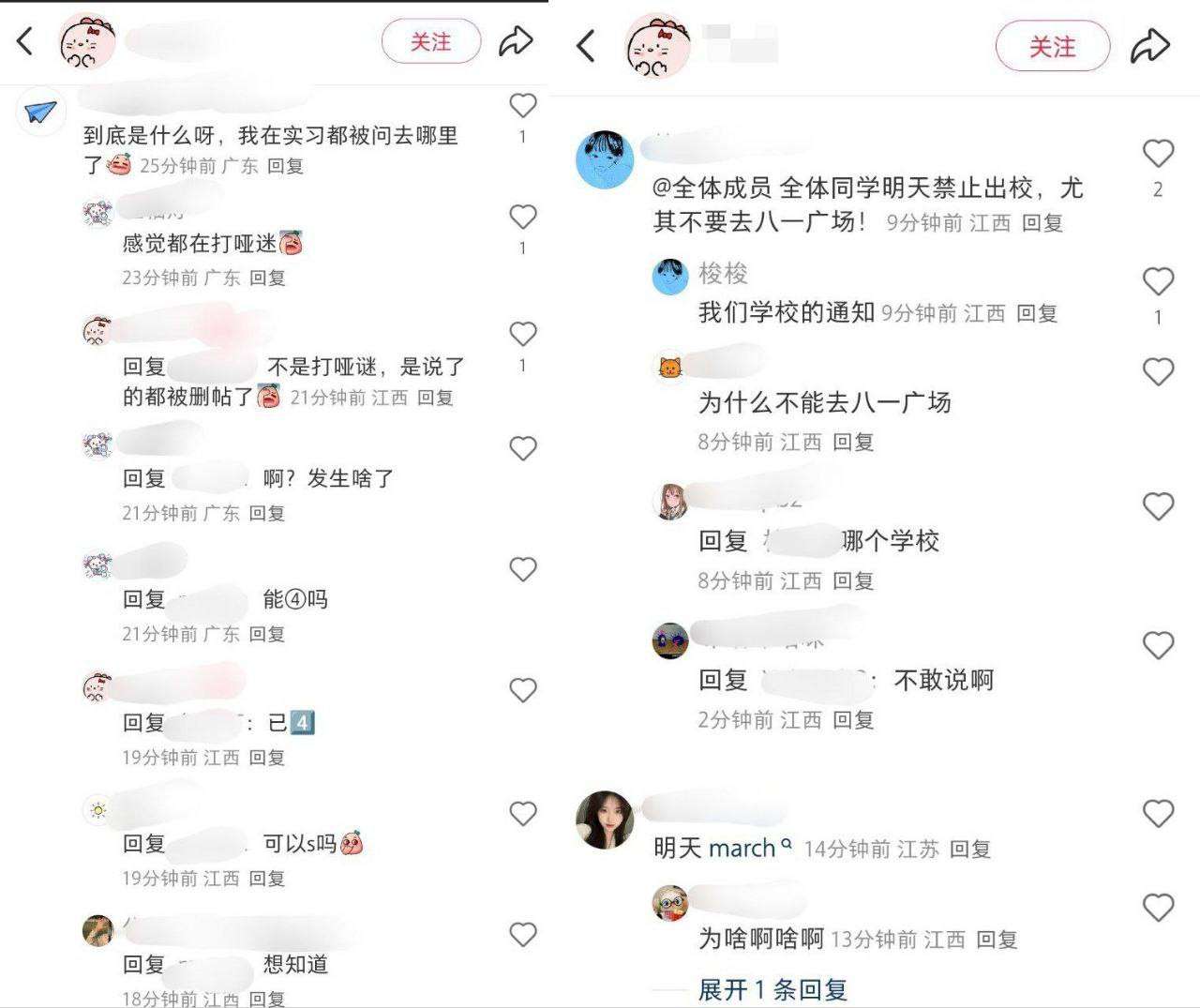Like the comment 感觉都在打哑迷
The height and width of the screenshot is (1008, 1200).
(522, 218)
